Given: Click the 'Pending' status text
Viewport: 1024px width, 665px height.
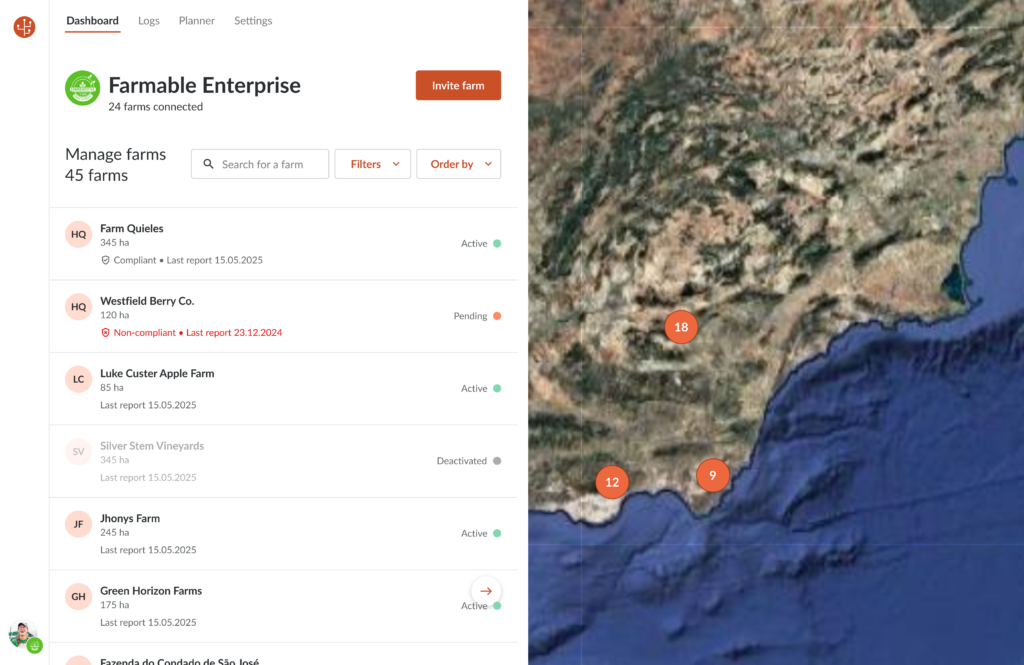Looking at the screenshot, I should click(x=470, y=316).
